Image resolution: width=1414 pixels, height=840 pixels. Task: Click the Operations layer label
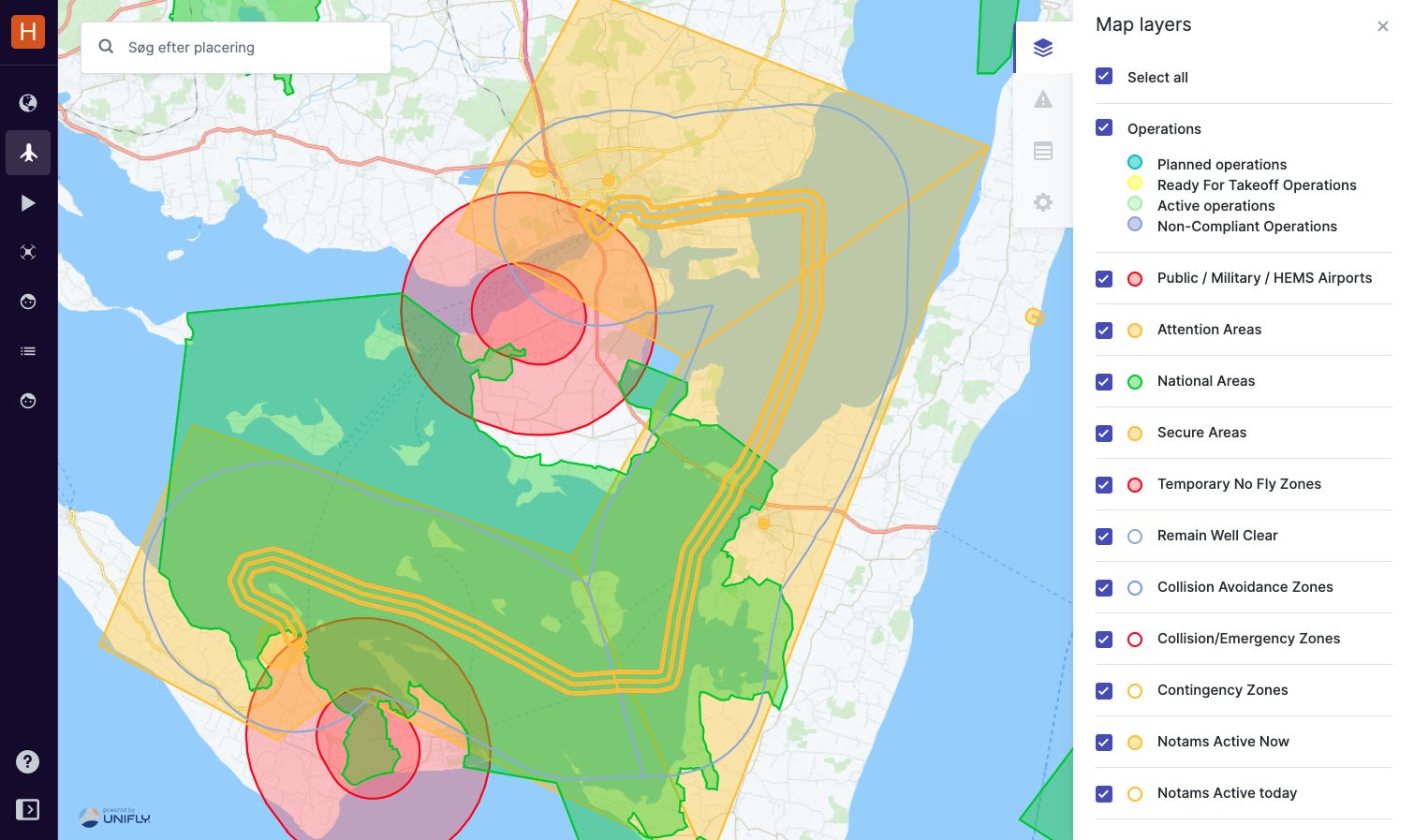click(1164, 128)
